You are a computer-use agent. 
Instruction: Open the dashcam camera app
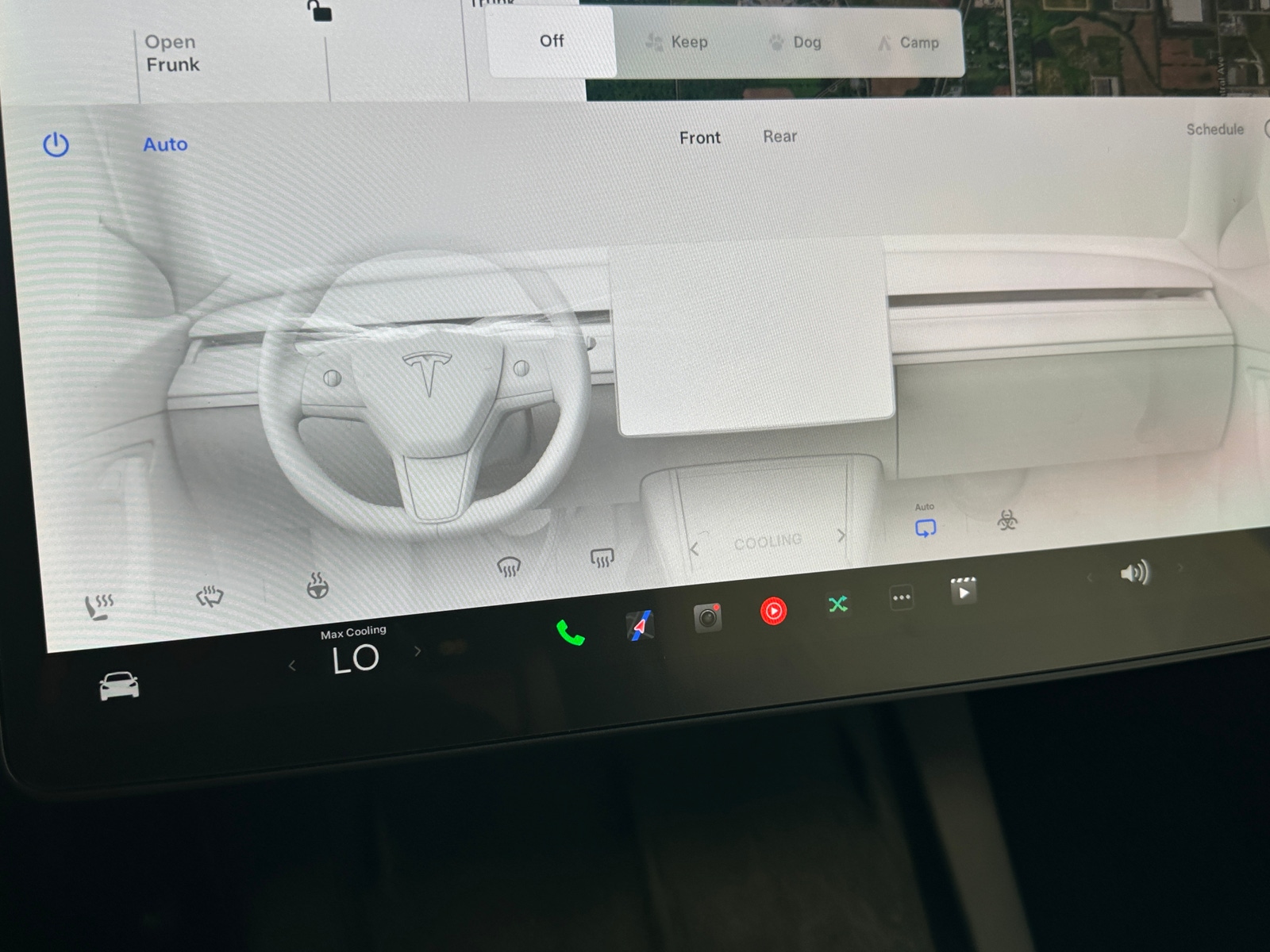pyautogui.click(x=708, y=618)
